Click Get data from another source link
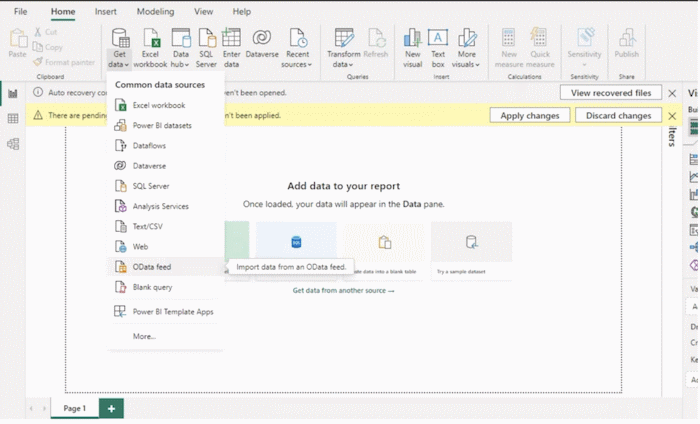The image size is (700, 424). point(343,291)
